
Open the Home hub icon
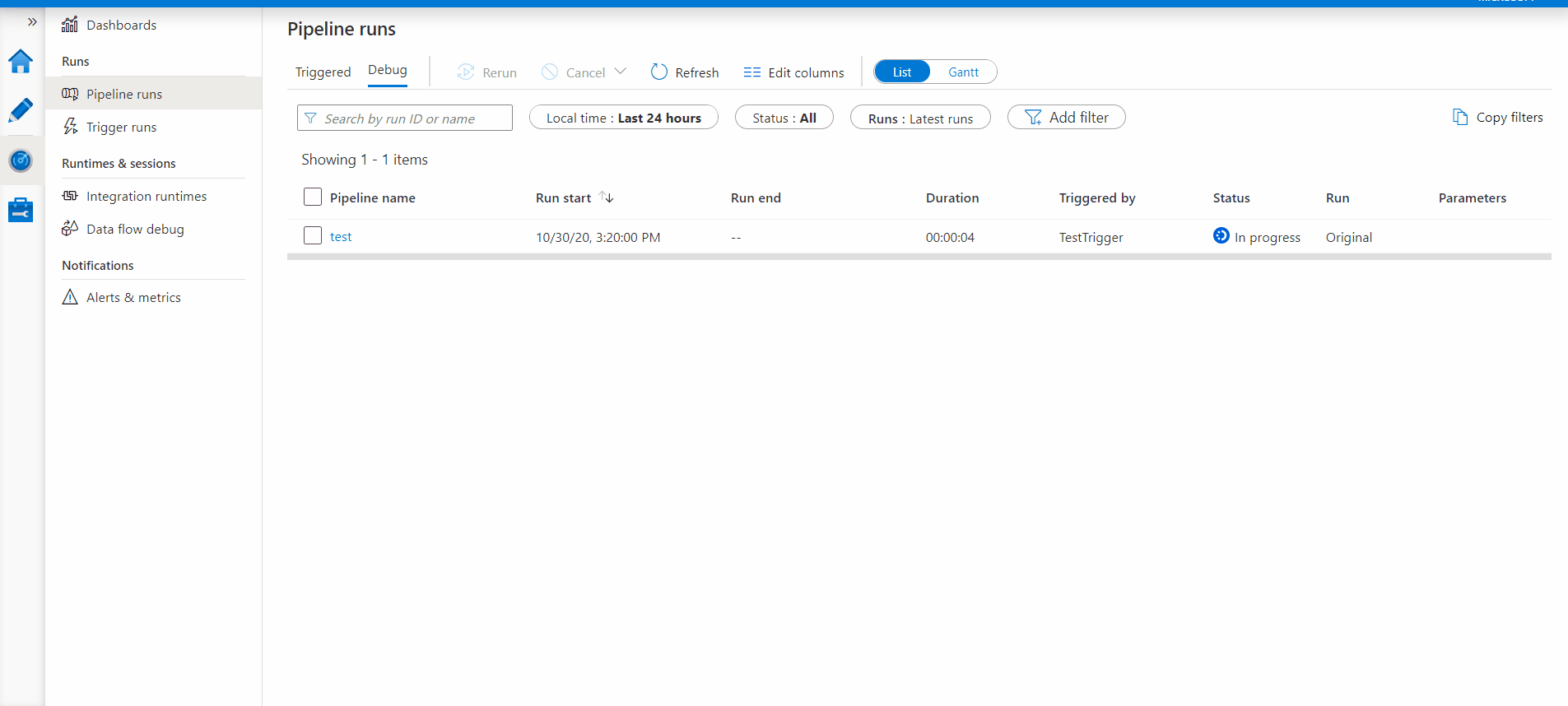click(x=21, y=61)
